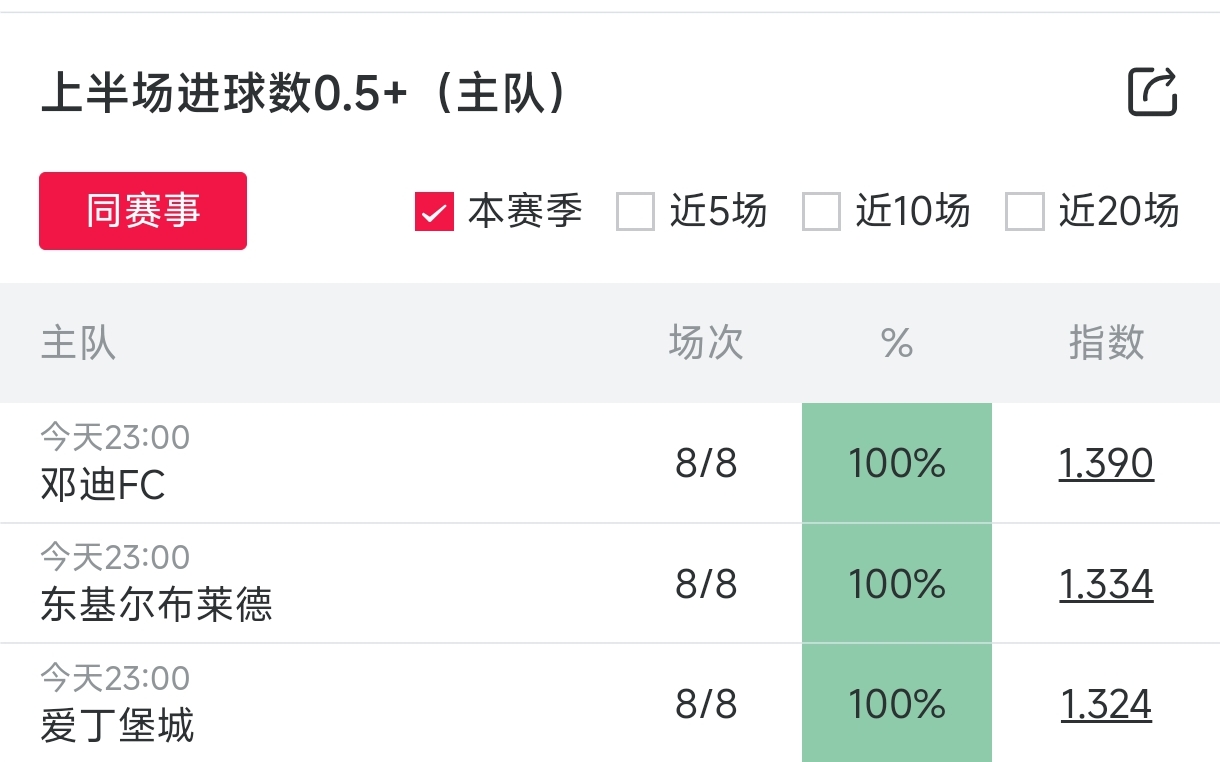Click the 100% cell for 邓迪FC
This screenshot has height=762, width=1220.
[x=897, y=464]
